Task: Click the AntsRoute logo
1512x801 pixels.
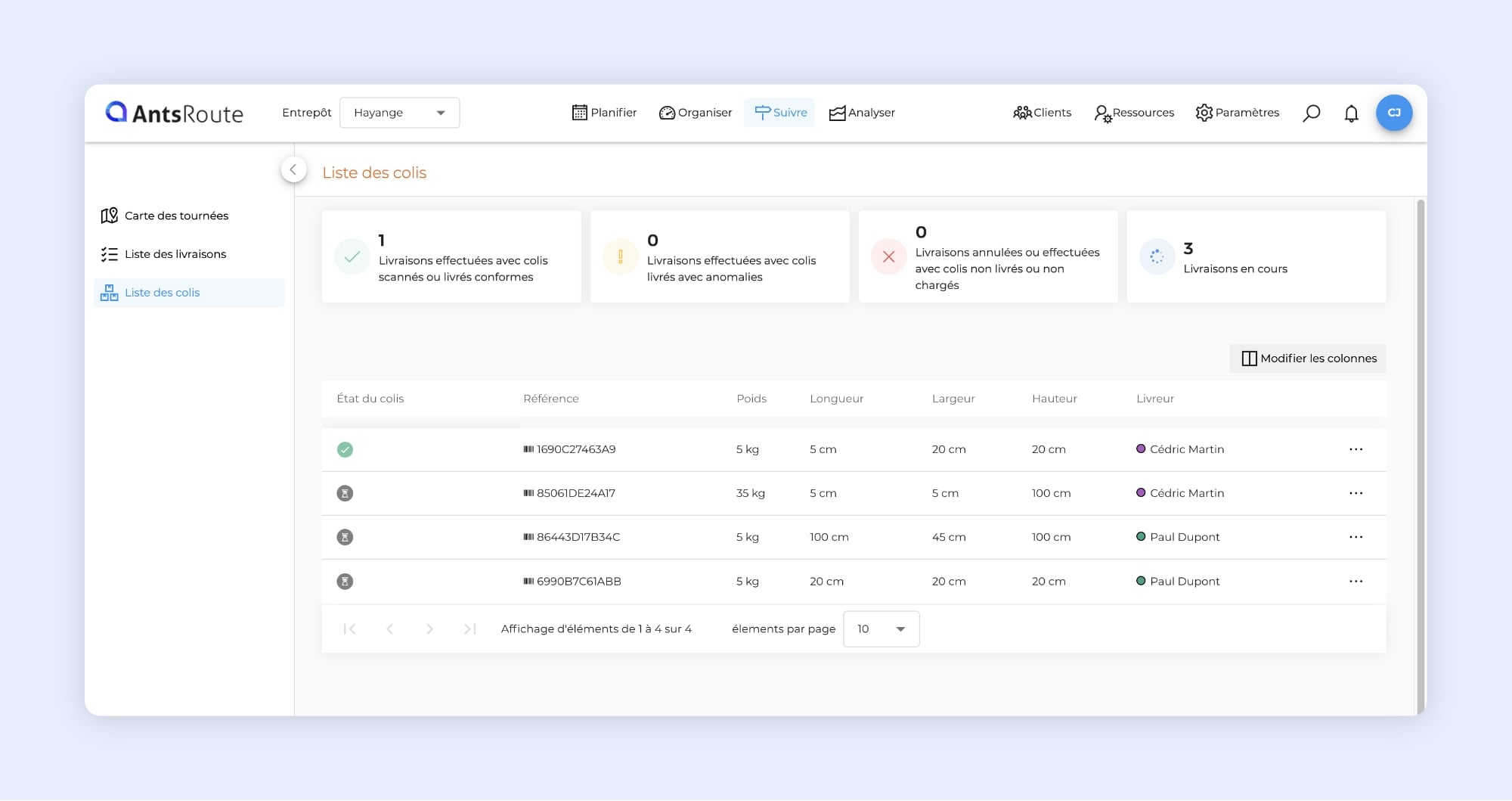Action: pos(175,113)
